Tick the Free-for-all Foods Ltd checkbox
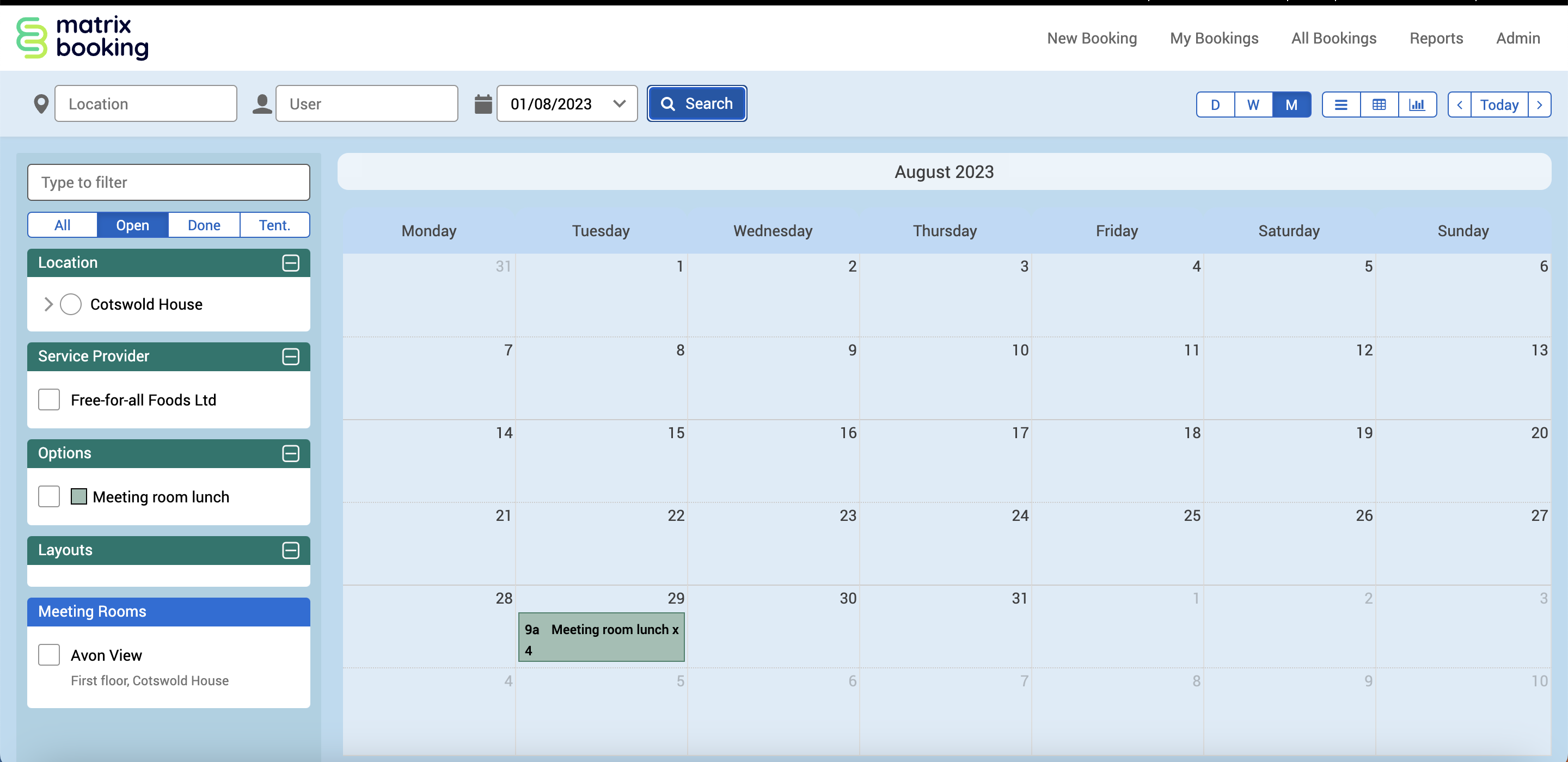The image size is (1568, 762). (x=48, y=400)
